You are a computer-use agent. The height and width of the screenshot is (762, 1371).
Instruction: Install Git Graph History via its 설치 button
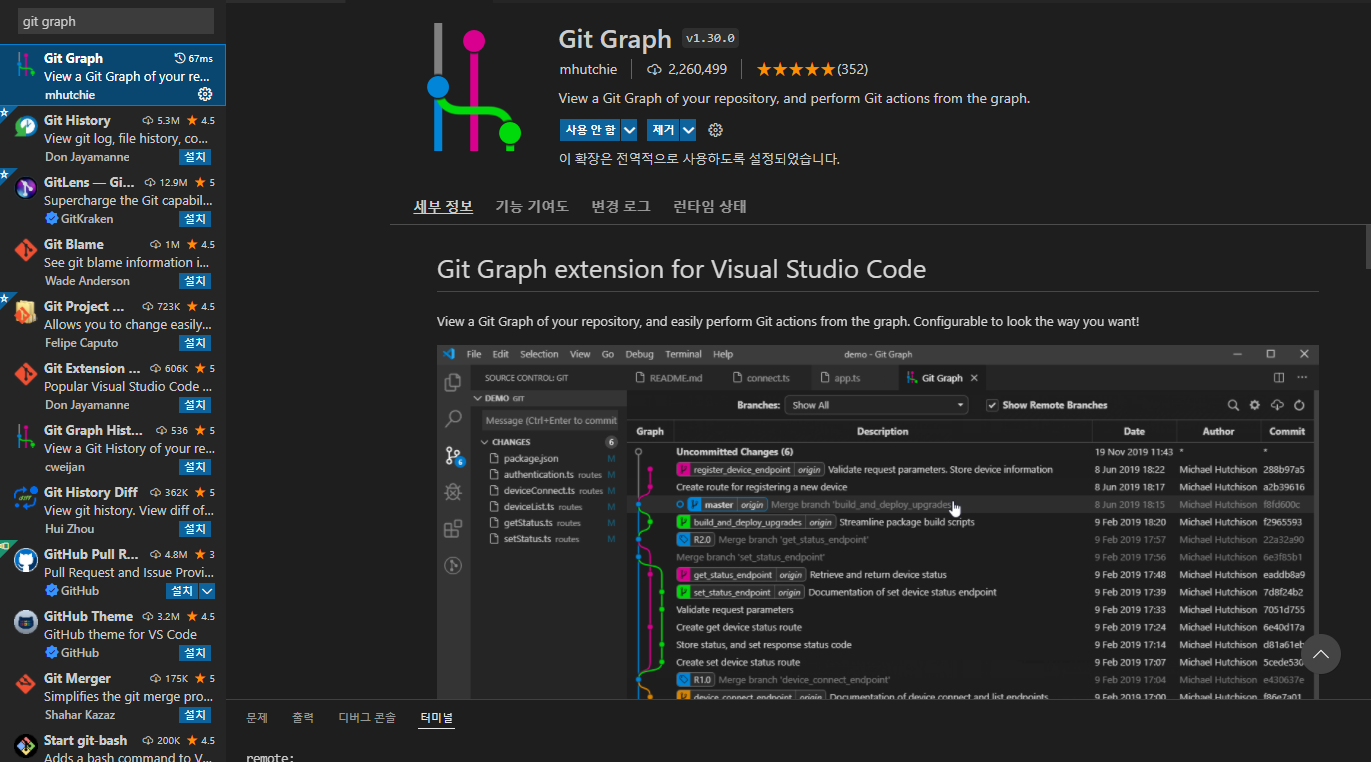point(195,467)
